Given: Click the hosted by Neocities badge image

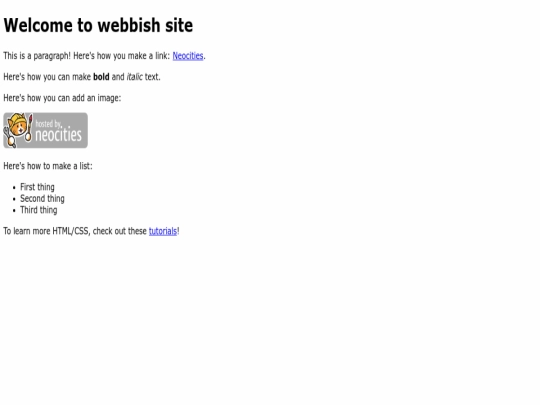Looking at the screenshot, I should coord(45,131).
